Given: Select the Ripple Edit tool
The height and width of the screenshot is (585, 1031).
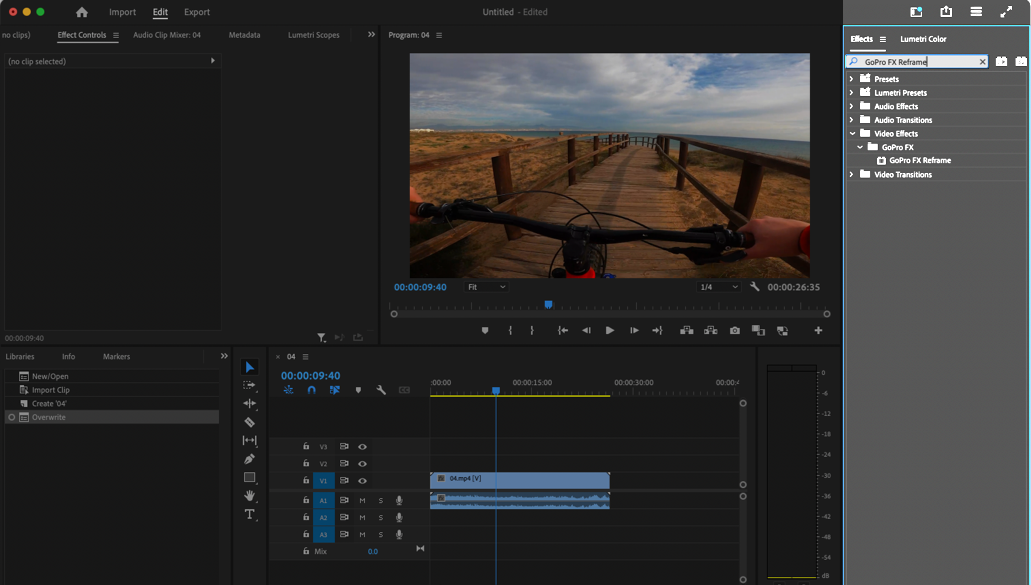Looking at the screenshot, I should tap(249, 404).
